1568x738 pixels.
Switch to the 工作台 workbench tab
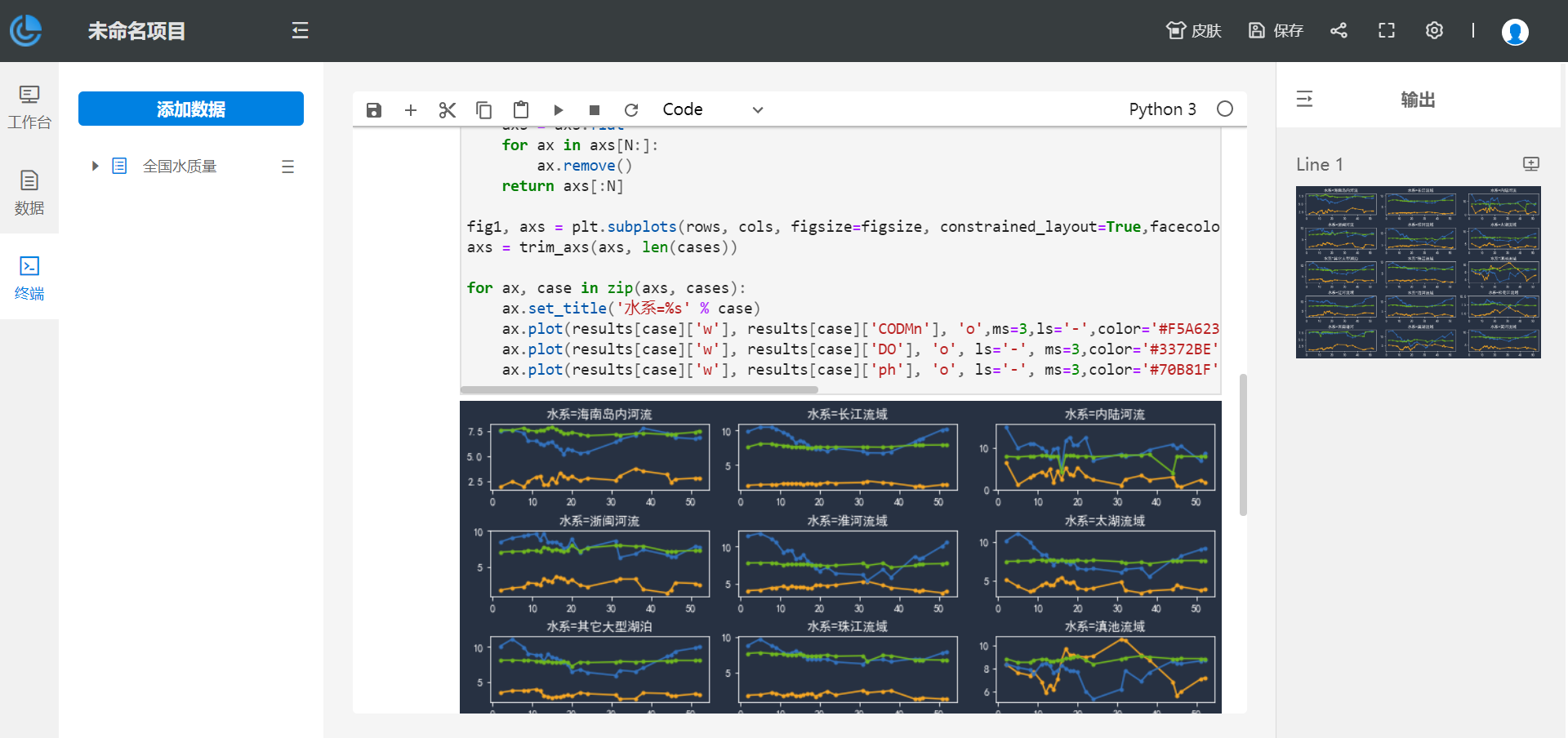(x=29, y=107)
